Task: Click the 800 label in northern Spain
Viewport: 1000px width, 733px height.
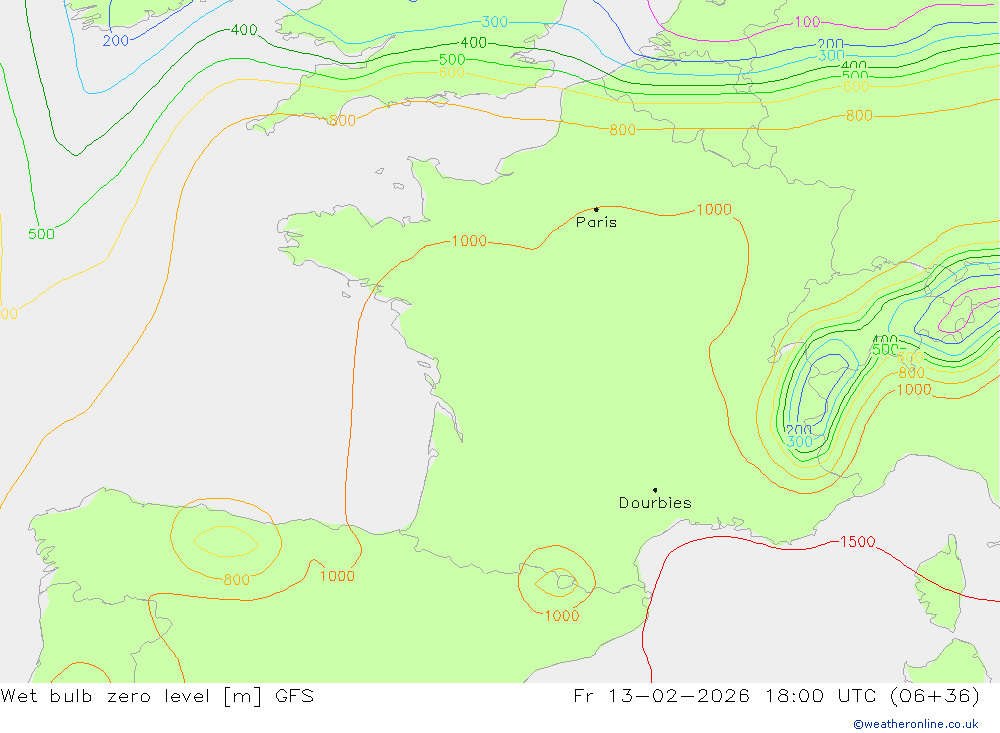Action: tap(236, 580)
